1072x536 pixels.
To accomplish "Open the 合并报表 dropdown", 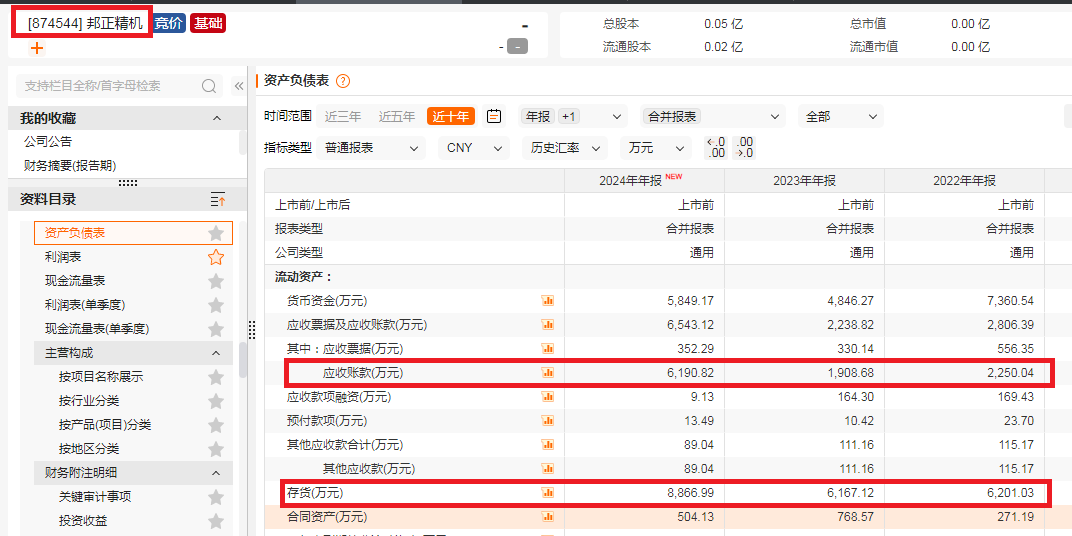I will 713,116.
